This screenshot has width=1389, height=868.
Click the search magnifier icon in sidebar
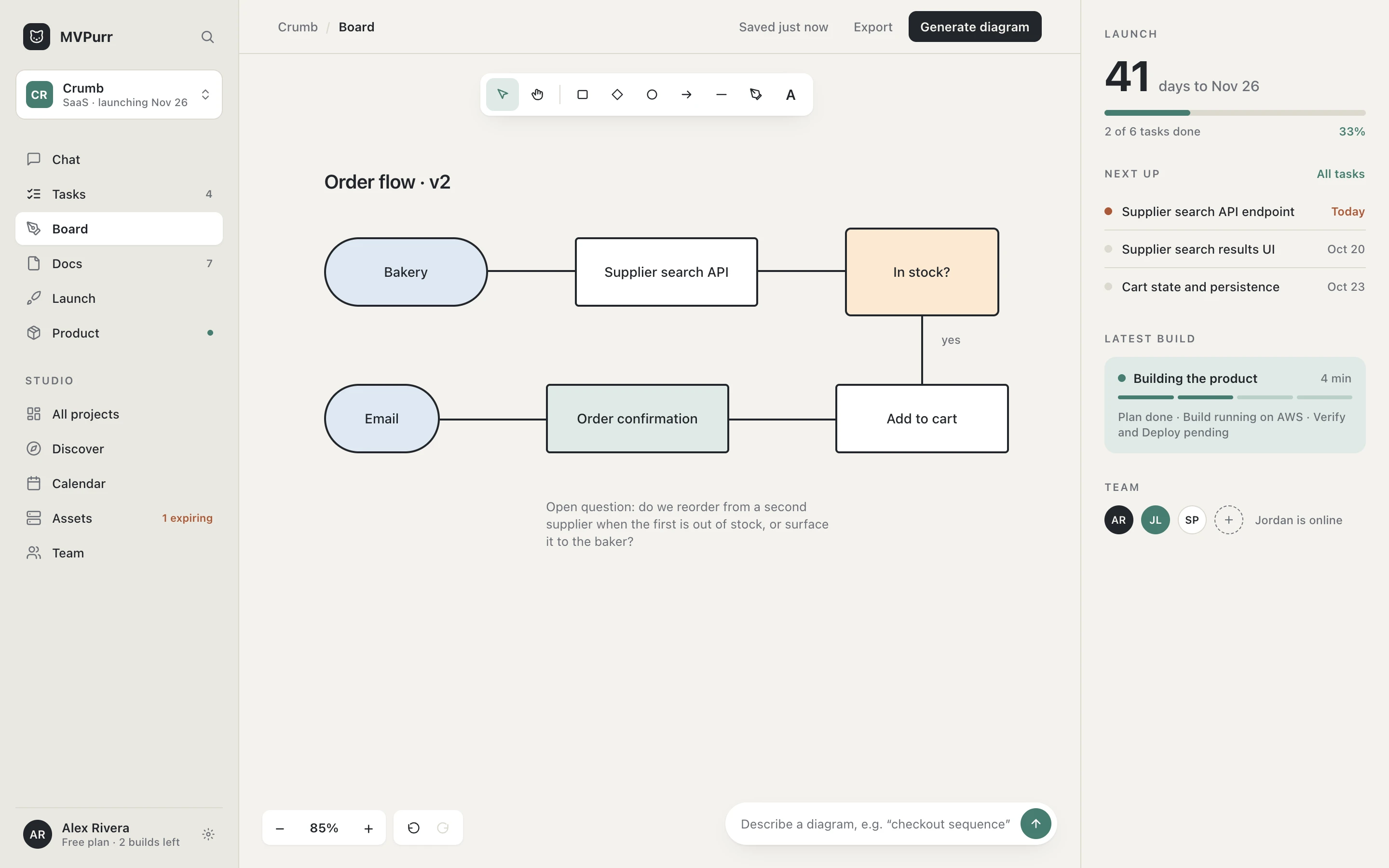point(208,37)
